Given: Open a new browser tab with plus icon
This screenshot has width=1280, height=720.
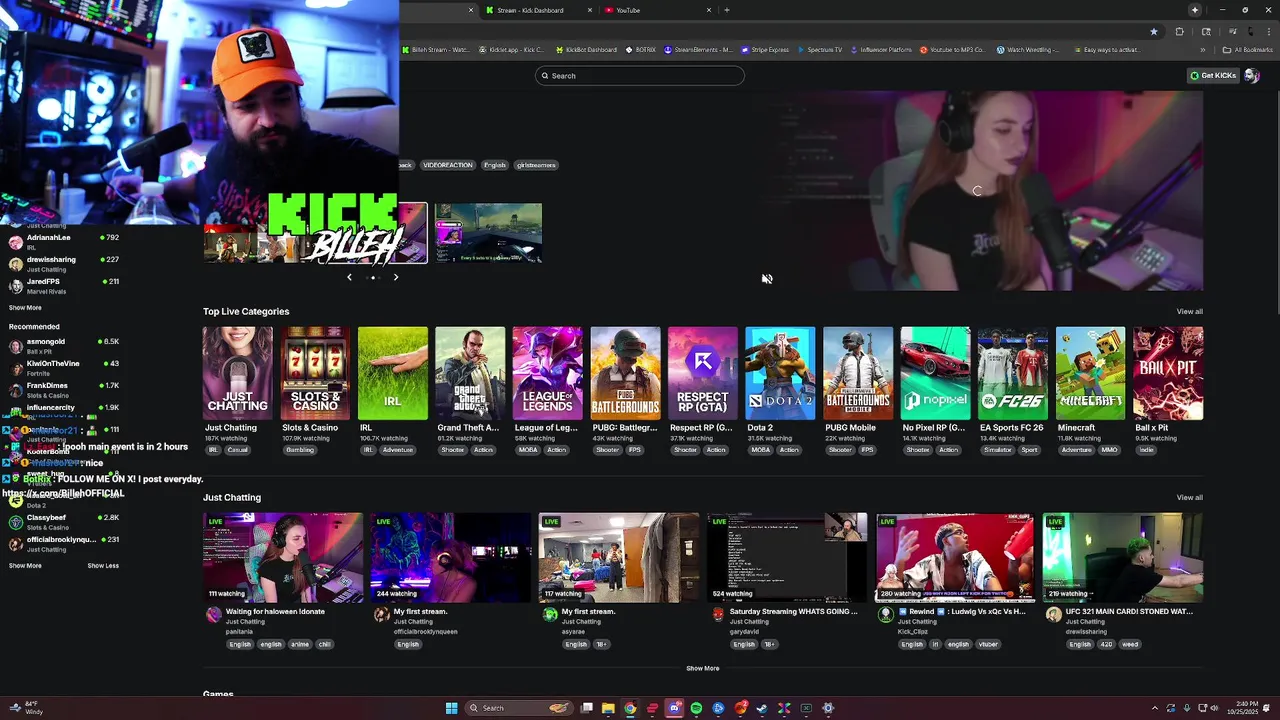Looking at the screenshot, I should [727, 10].
